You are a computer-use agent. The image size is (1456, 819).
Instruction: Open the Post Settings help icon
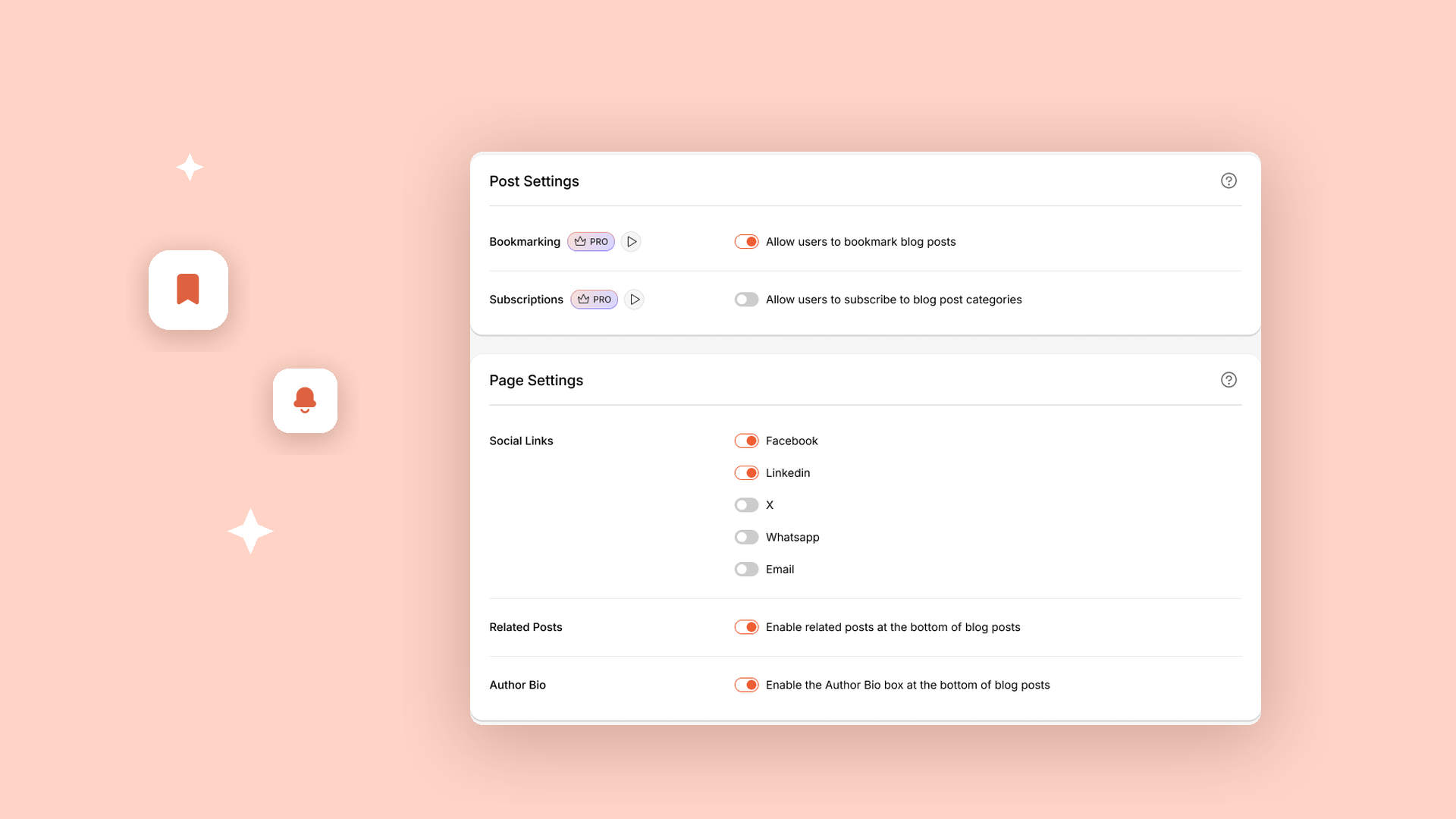1228,180
